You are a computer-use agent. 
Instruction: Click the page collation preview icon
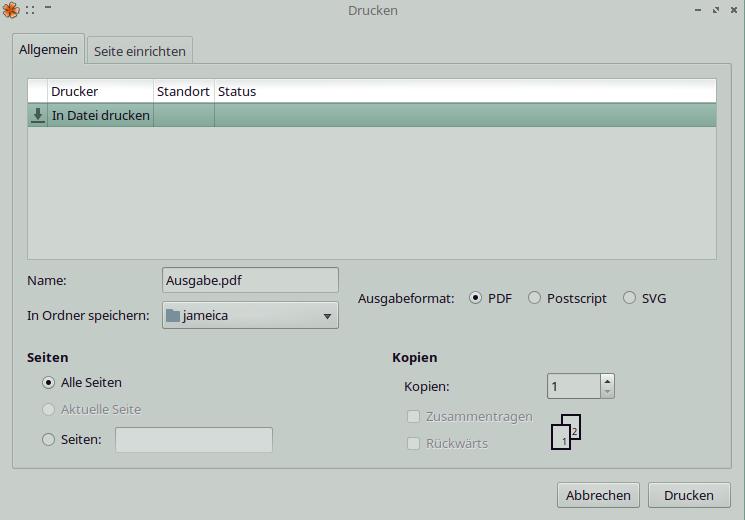point(566,432)
